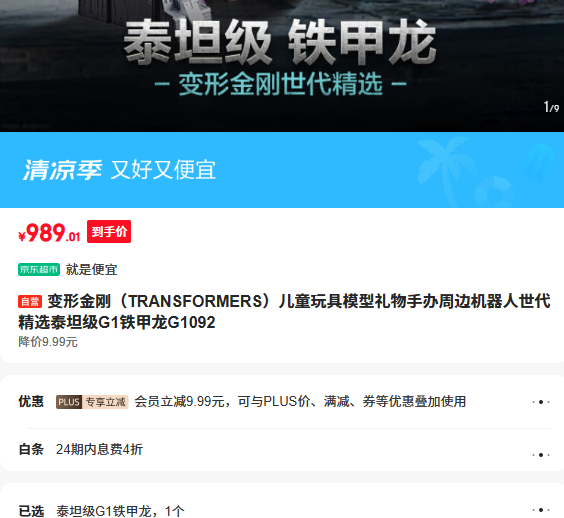
Task: Click 就是便宜 slogan text
Action: (x=91, y=269)
